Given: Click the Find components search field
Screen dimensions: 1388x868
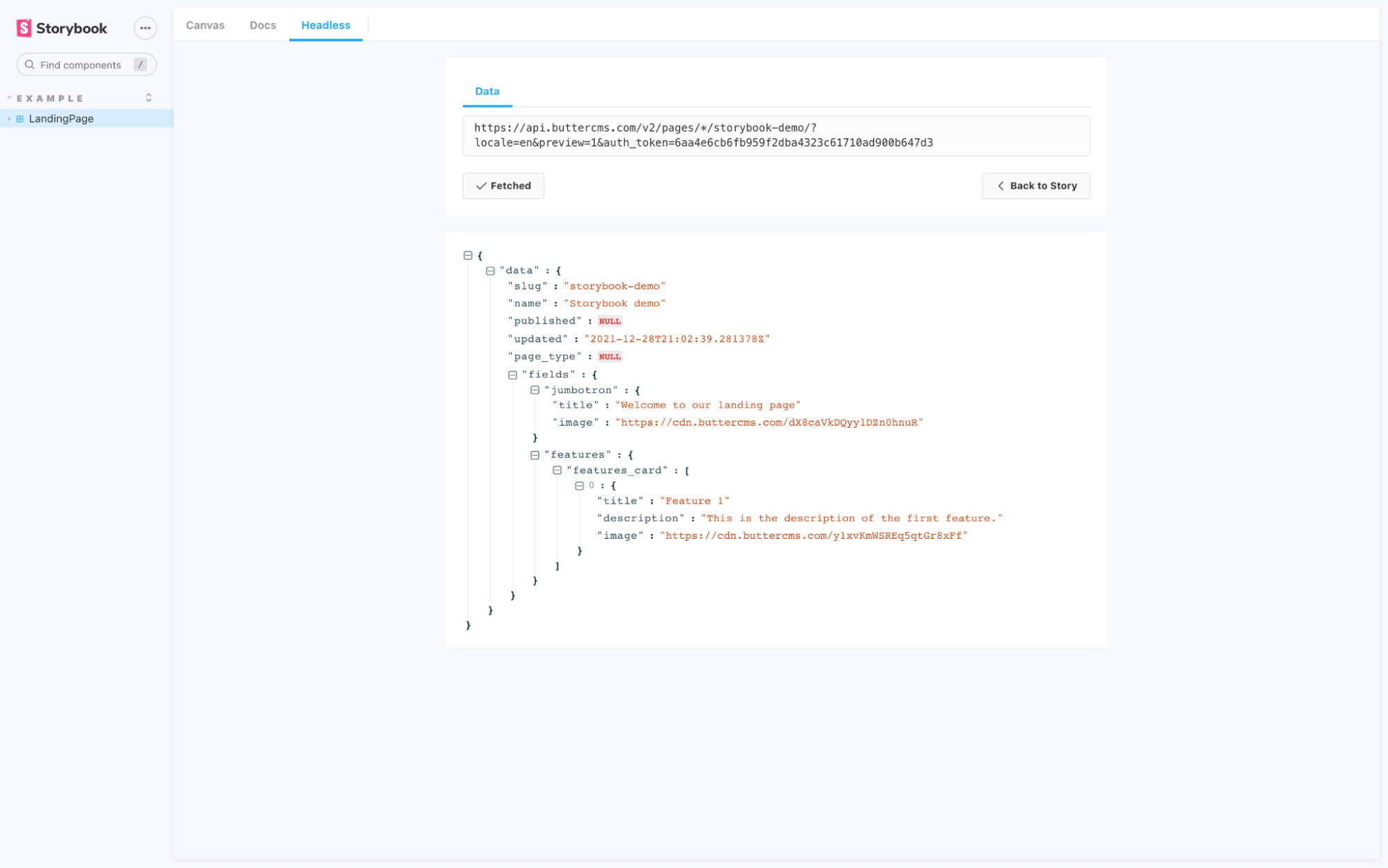Looking at the screenshot, I should coord(87,65).
